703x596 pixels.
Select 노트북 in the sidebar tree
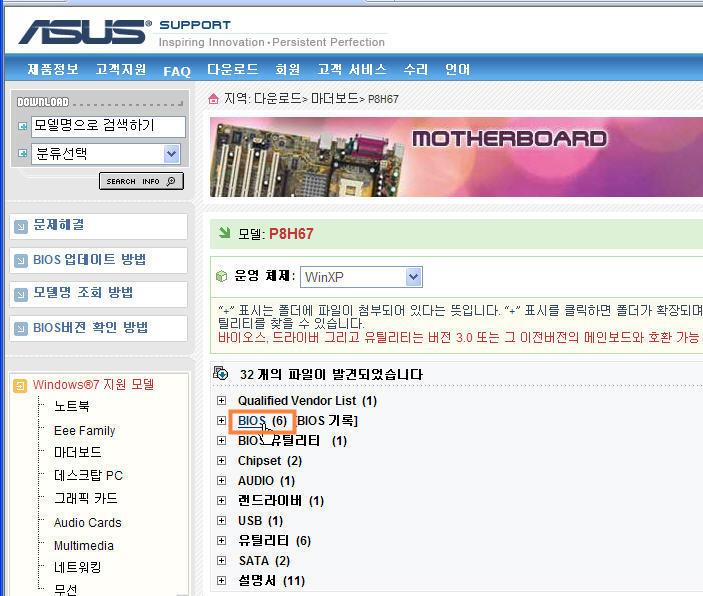click(72, 406)
